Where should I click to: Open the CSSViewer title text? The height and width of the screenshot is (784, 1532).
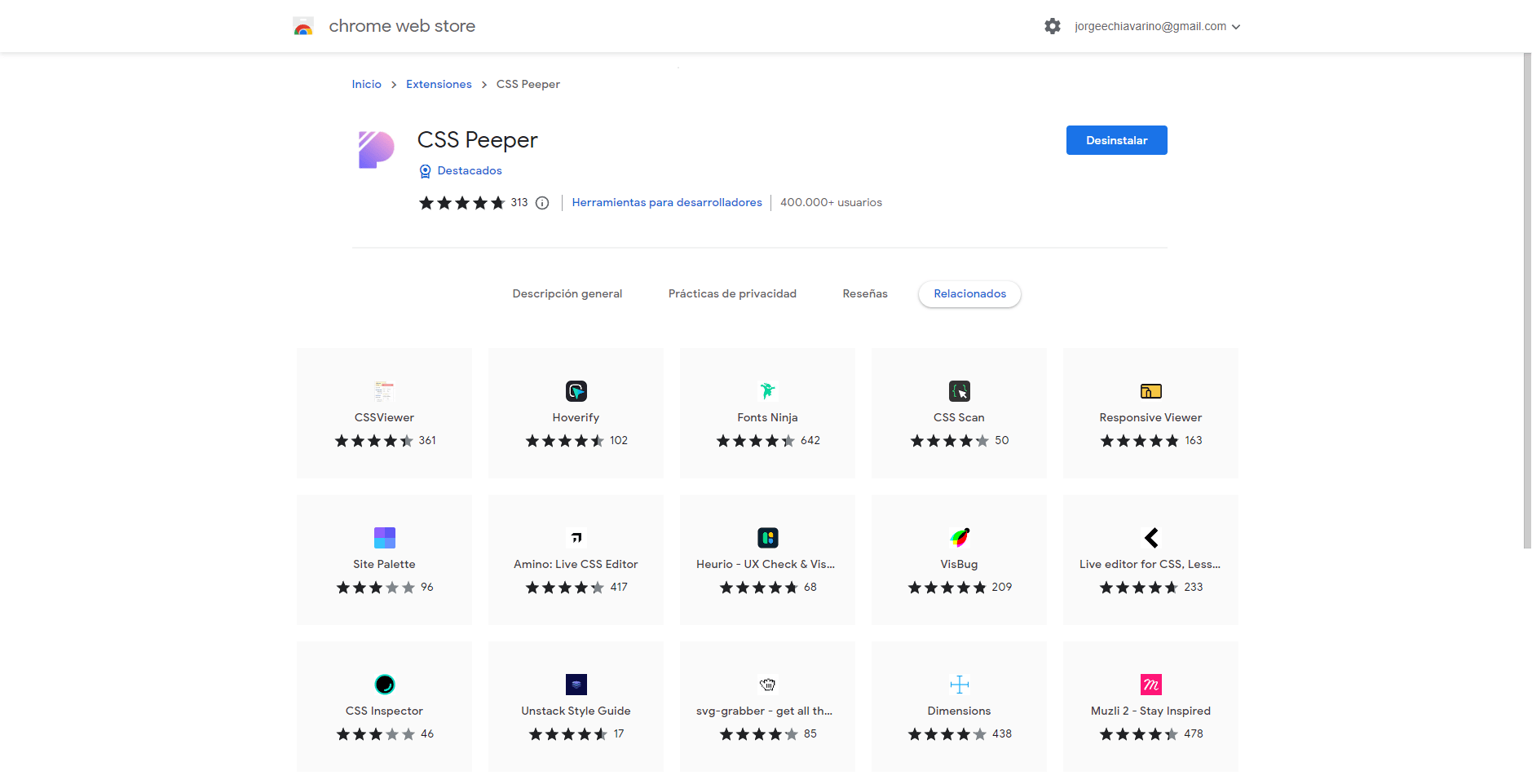[384, 418]
